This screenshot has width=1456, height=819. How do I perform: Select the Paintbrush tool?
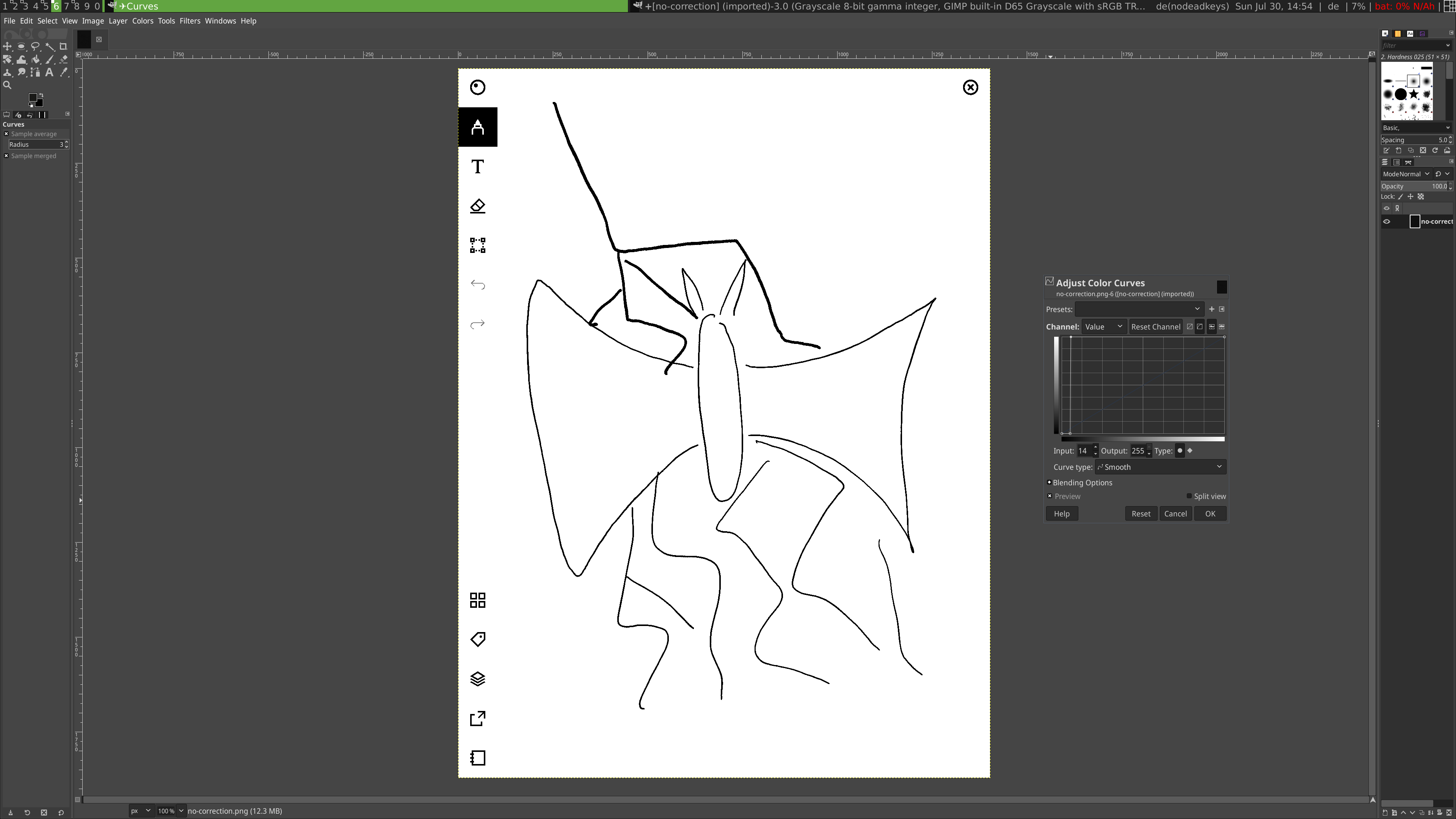tap(50, 60)
